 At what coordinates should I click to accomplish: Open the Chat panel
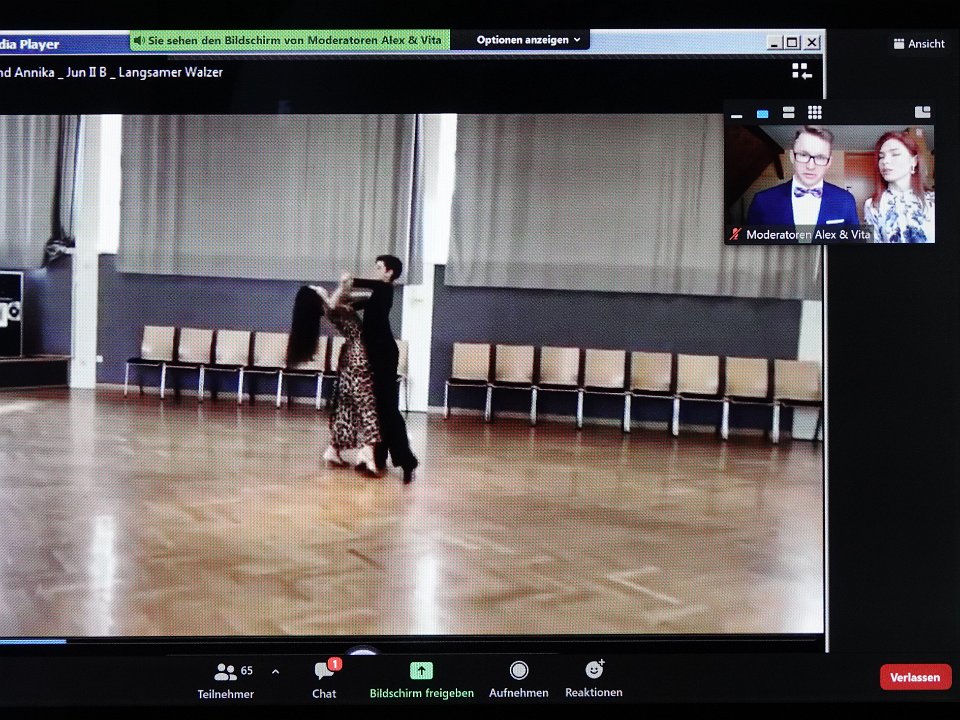point(324,680)
